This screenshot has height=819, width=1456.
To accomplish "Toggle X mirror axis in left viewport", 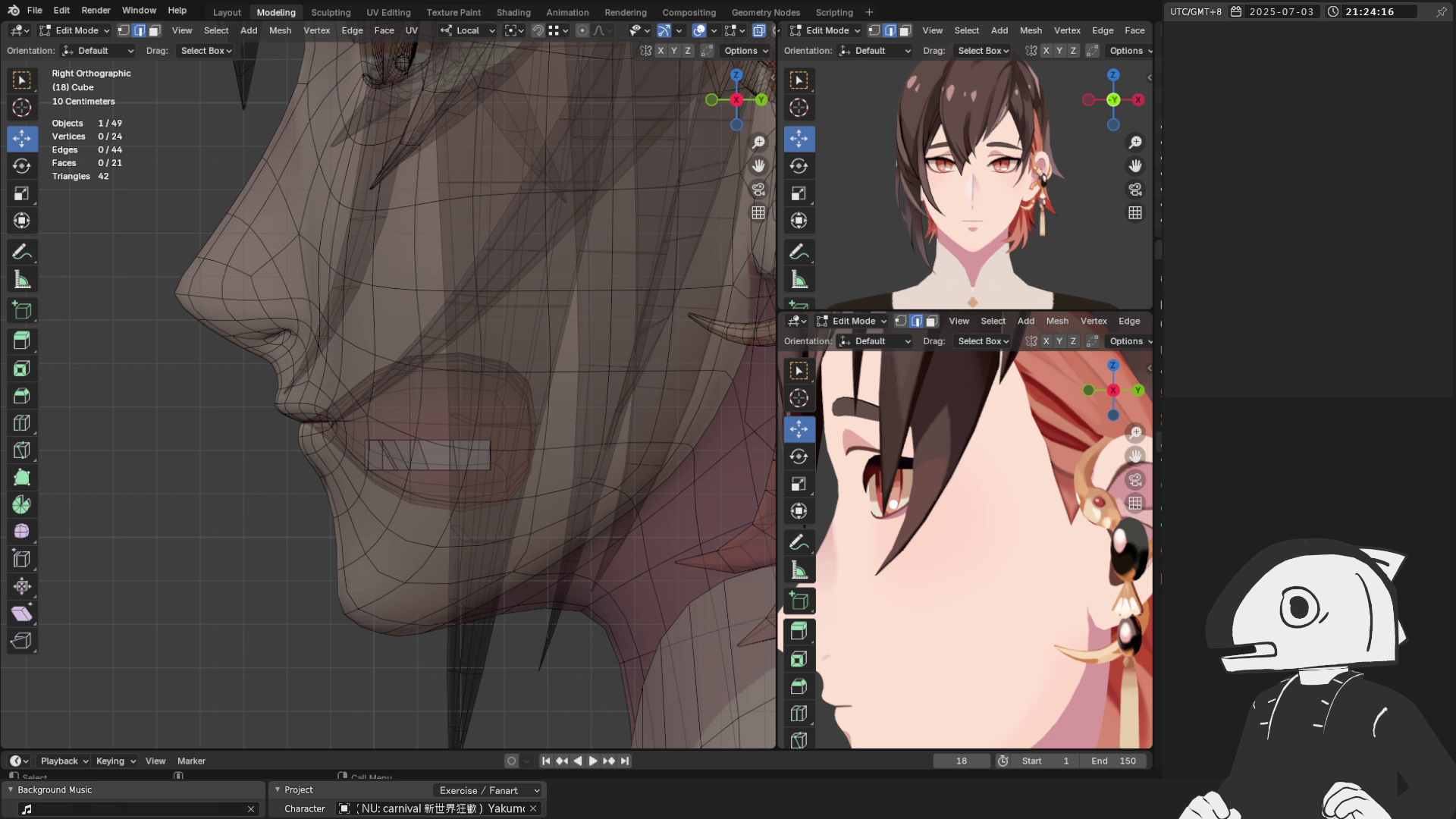I will 661,51.
